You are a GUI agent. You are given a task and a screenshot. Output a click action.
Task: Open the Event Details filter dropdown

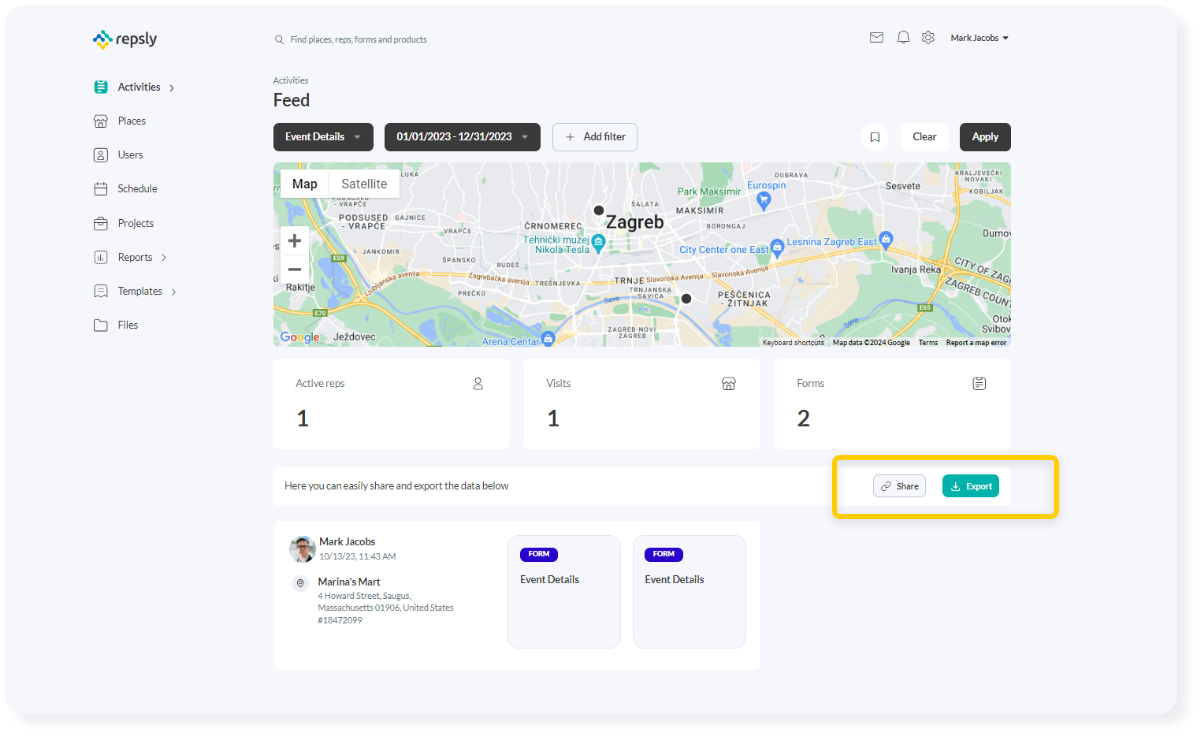point(323,137)
